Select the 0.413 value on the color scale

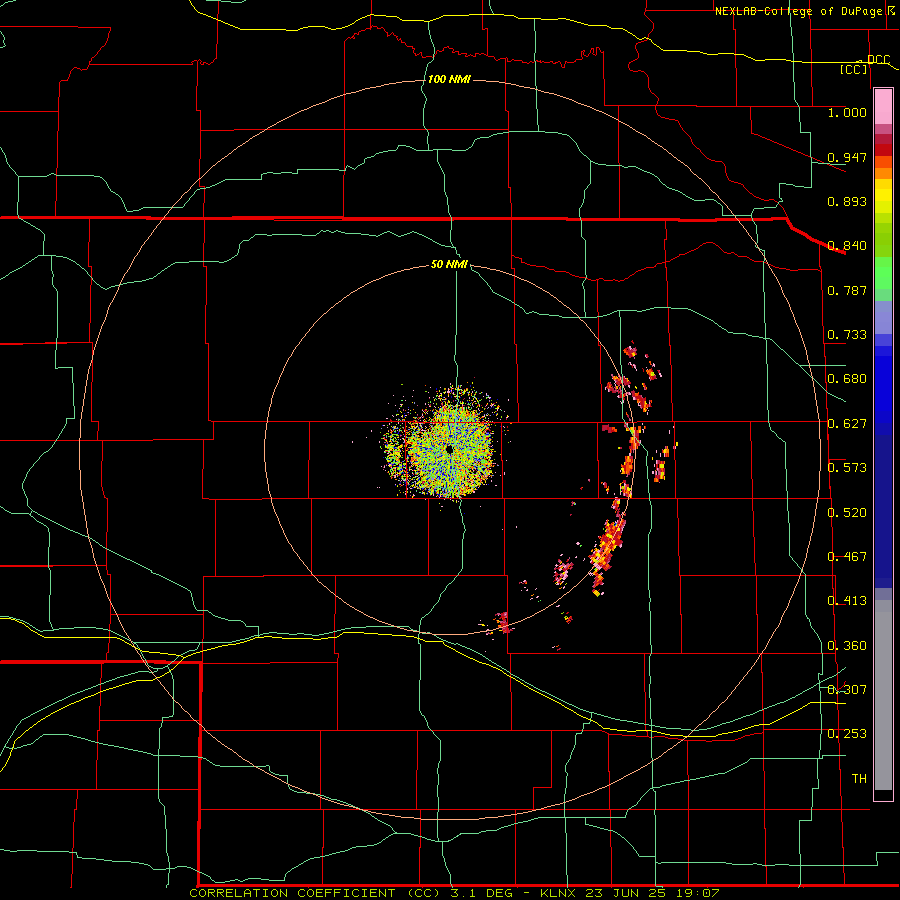(x=847, y=601)
